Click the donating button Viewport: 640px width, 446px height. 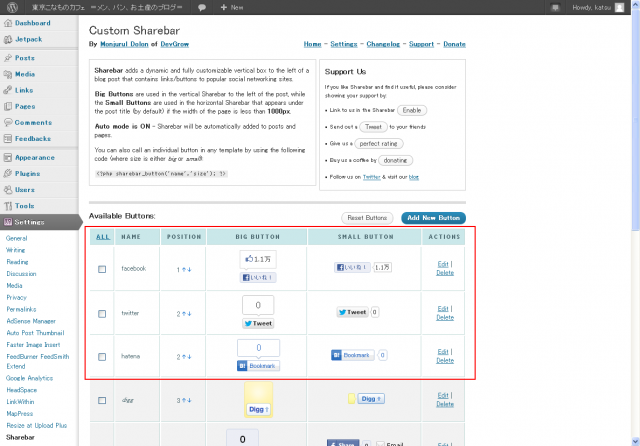click(396, 160)
